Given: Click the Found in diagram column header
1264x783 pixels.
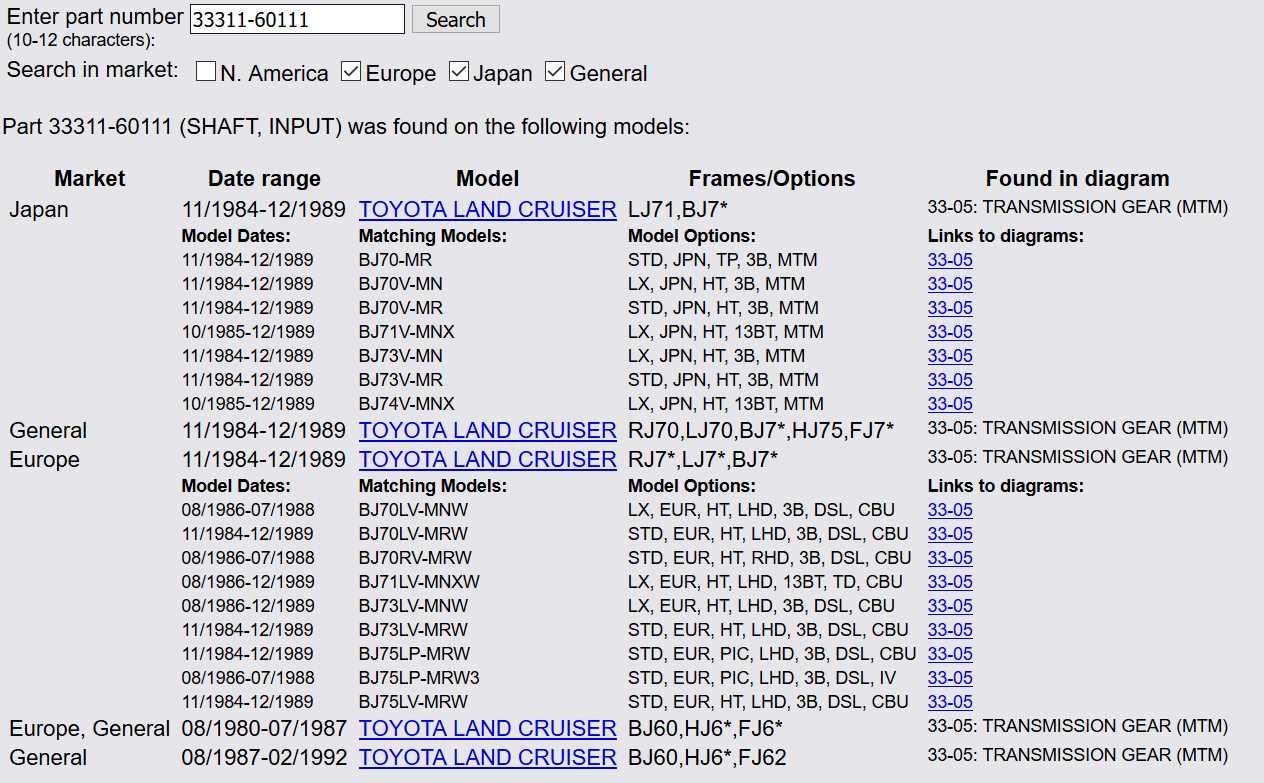Looking at the screenshot, I should point(1077,179).
